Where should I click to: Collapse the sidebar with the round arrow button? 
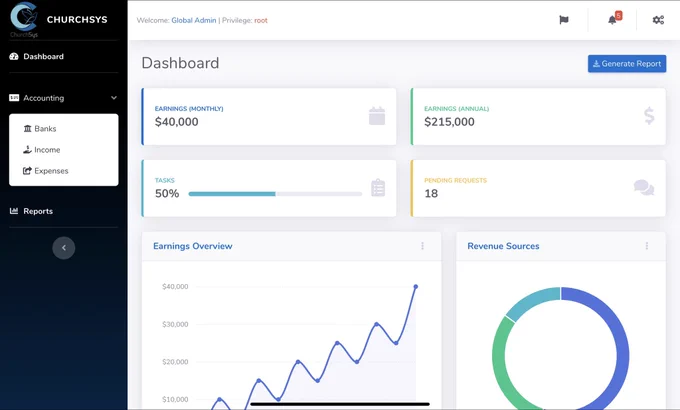coord(64,248)
